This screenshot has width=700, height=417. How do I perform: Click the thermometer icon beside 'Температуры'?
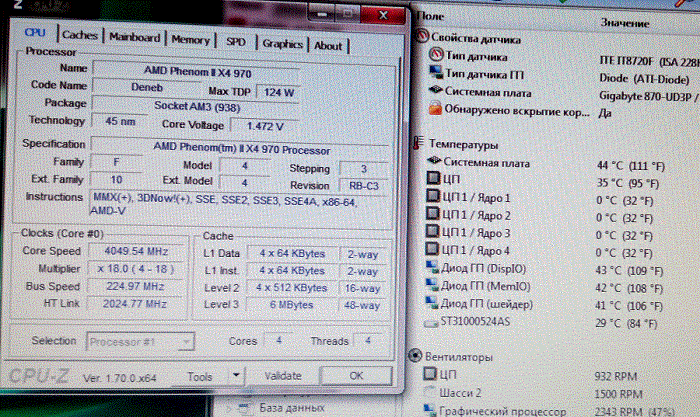418,143
